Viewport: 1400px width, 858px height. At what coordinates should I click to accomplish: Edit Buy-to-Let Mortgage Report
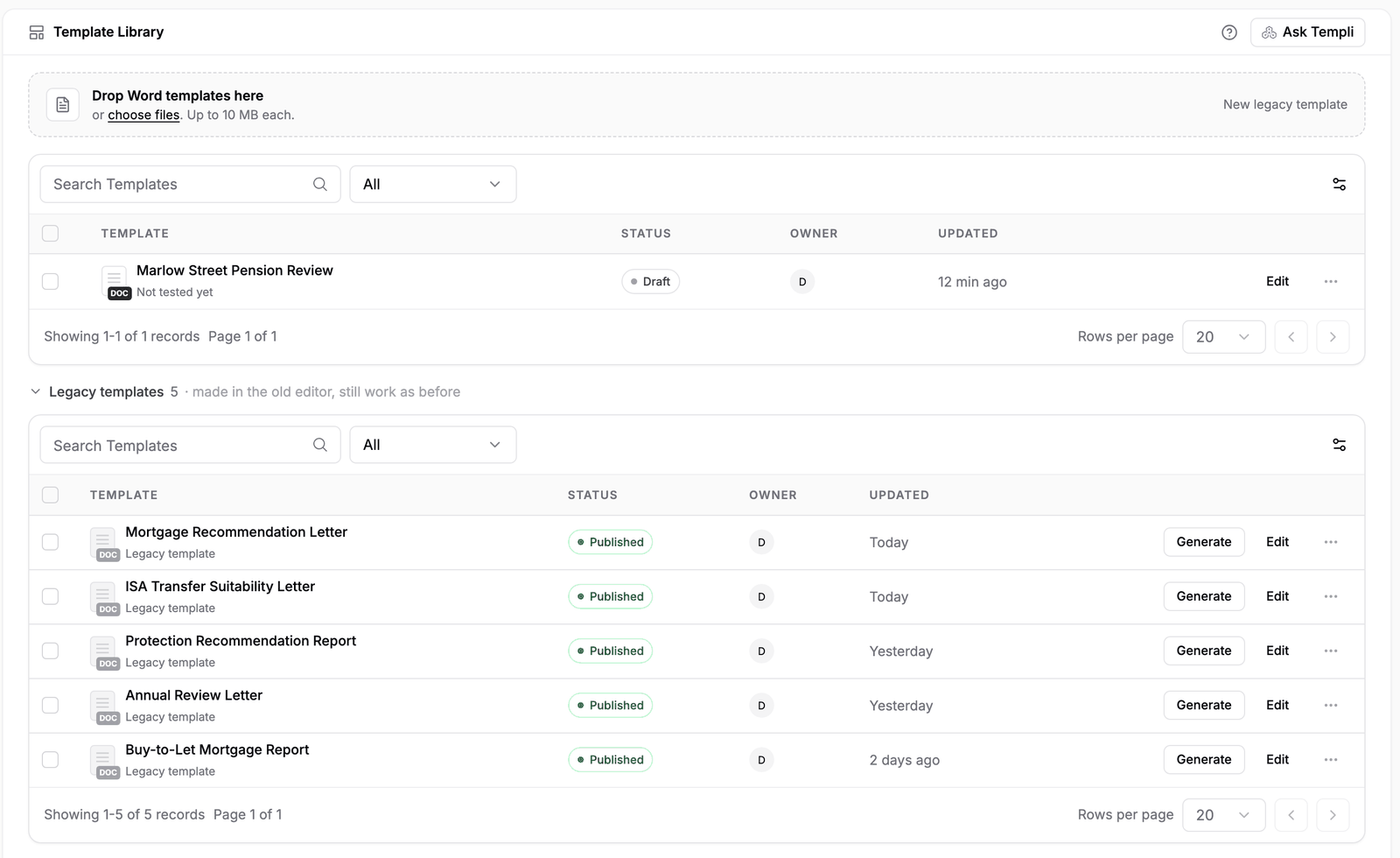click(1277, 759)
